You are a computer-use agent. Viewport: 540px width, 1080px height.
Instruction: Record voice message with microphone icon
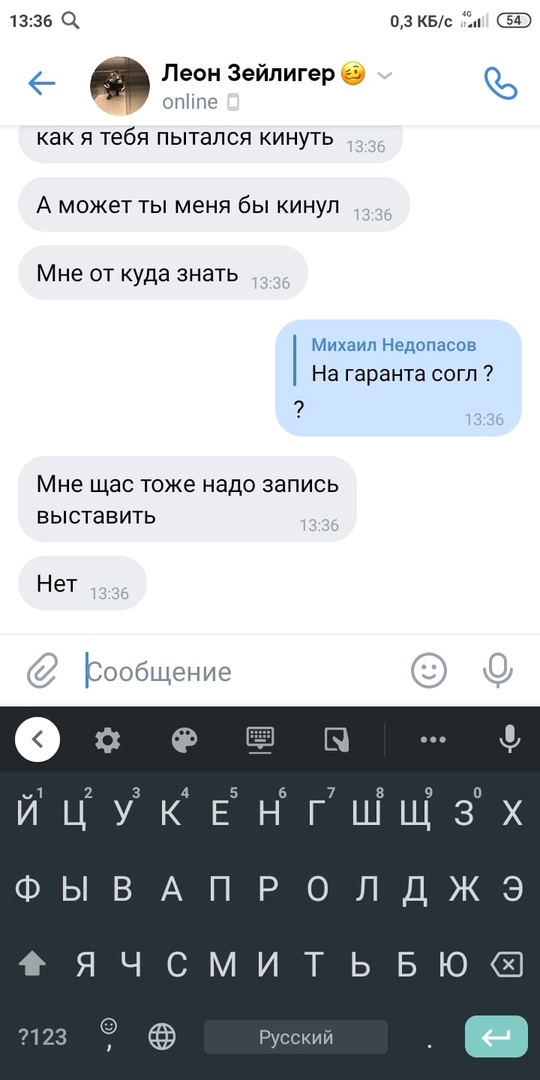(497, 671)
